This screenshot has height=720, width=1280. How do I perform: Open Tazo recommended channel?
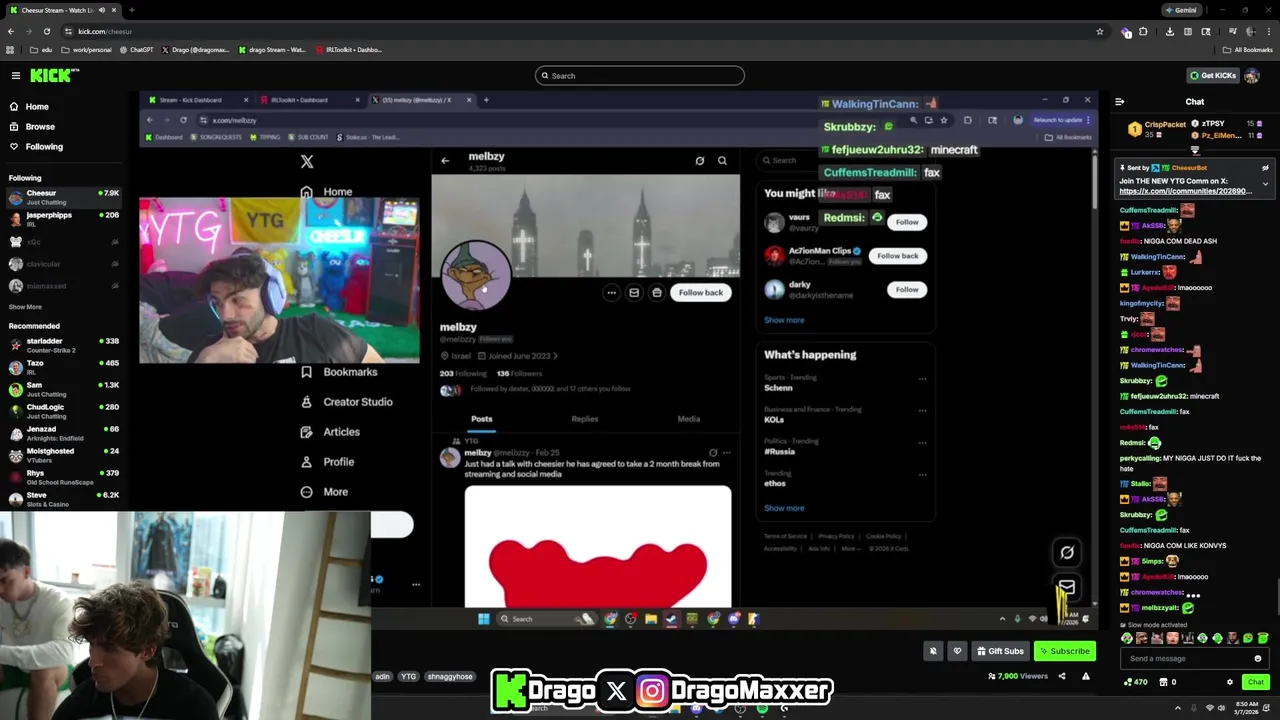click(x=64, y=367)
